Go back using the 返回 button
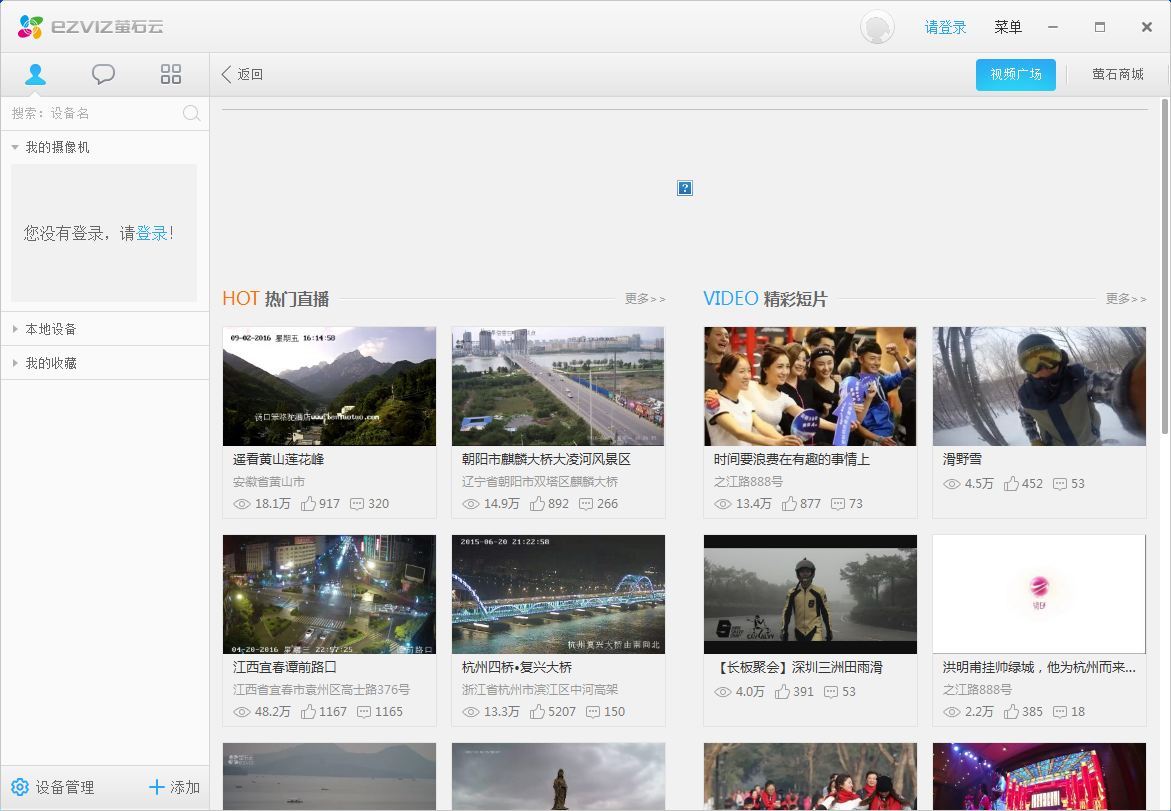This screenshot has width=1171, height=811. click(x=242, y=74)
